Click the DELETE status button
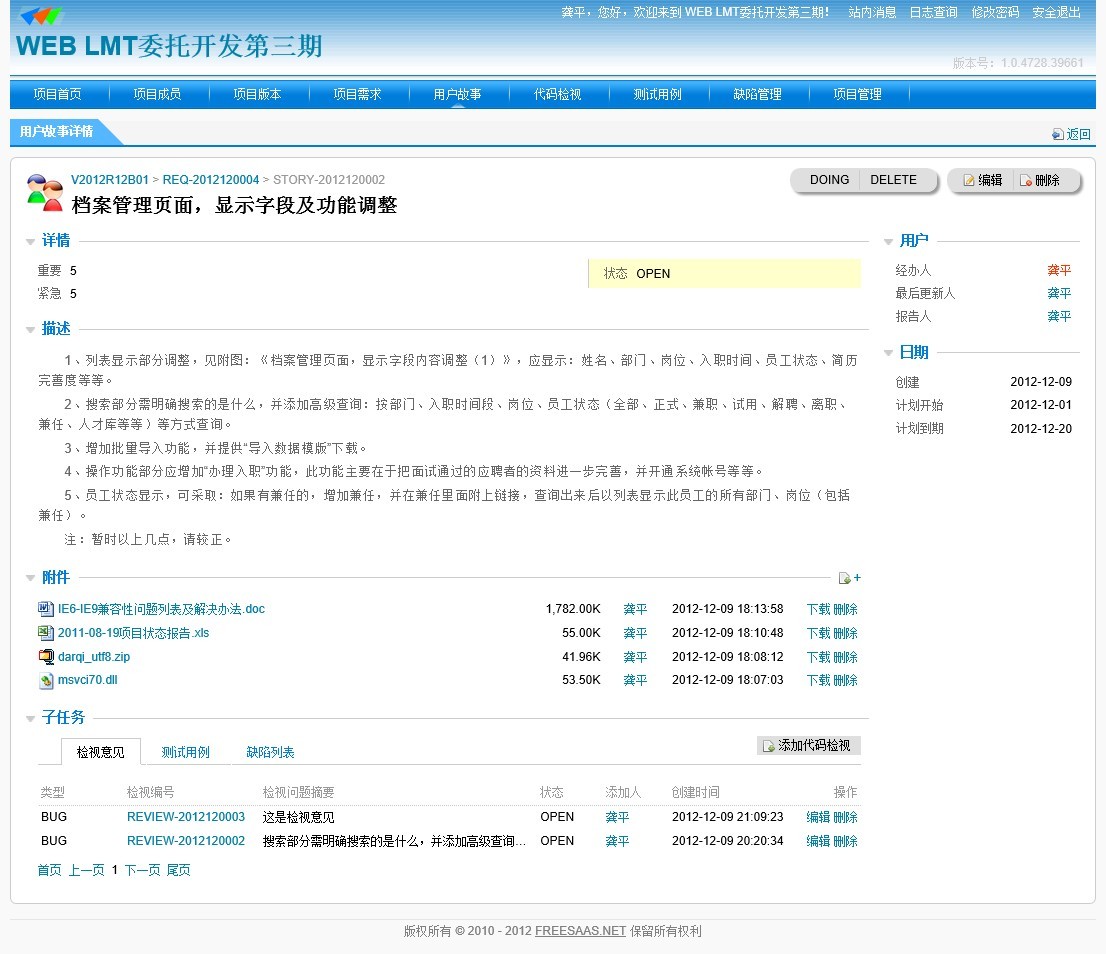The image size is (1106, 954). point(894,181)
